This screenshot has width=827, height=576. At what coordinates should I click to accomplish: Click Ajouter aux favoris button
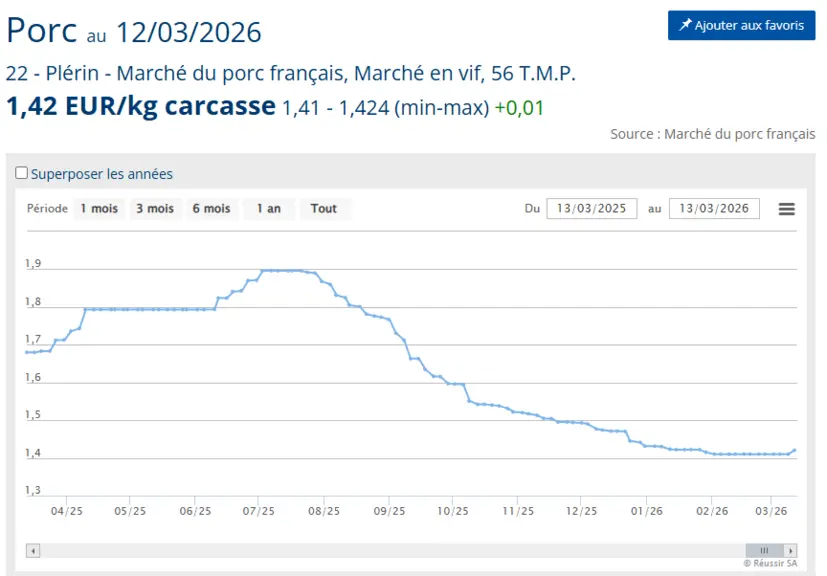pyautogui.click(x=742, y=25)
